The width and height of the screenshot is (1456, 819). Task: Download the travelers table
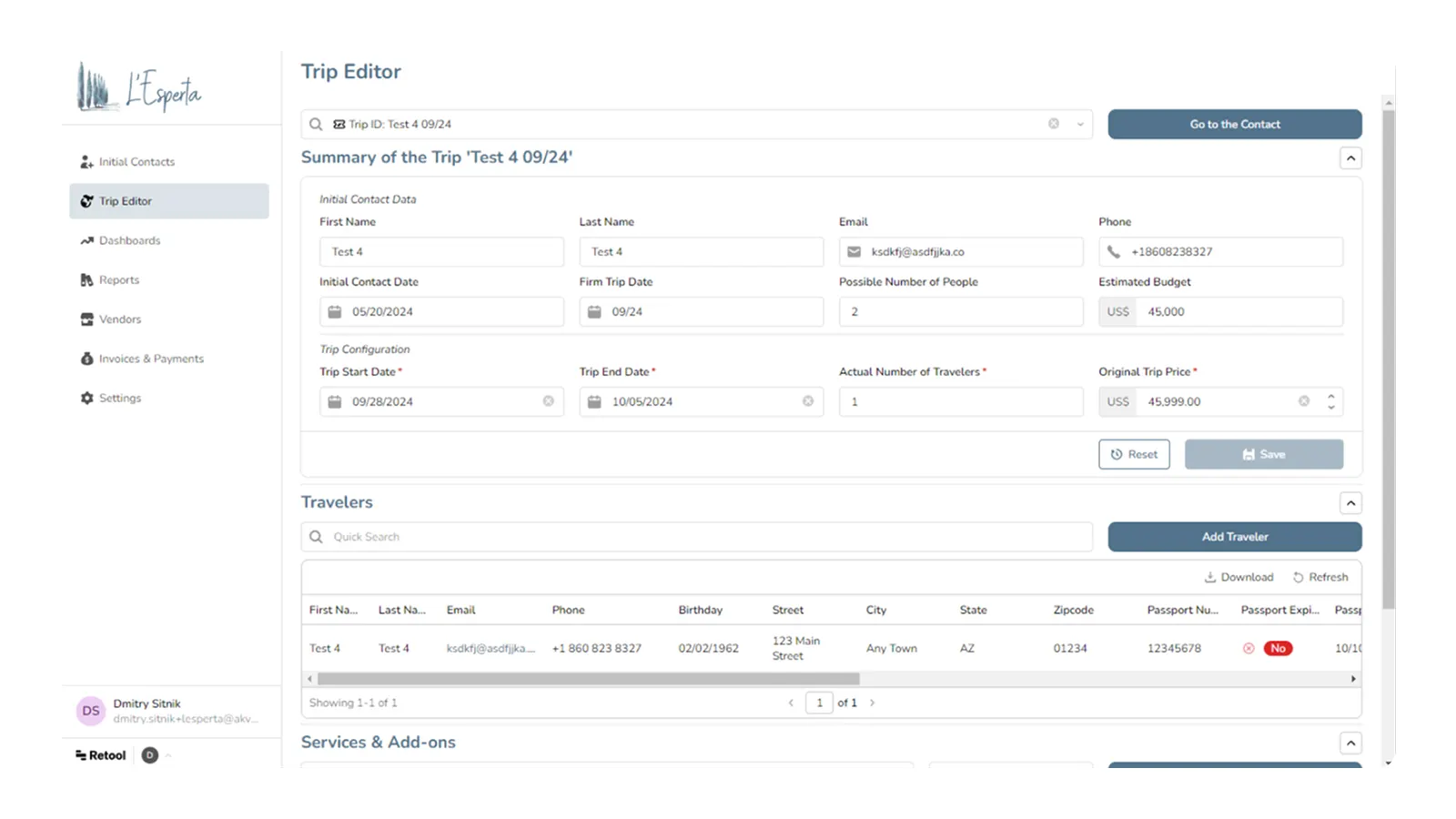coord(1239,577)
